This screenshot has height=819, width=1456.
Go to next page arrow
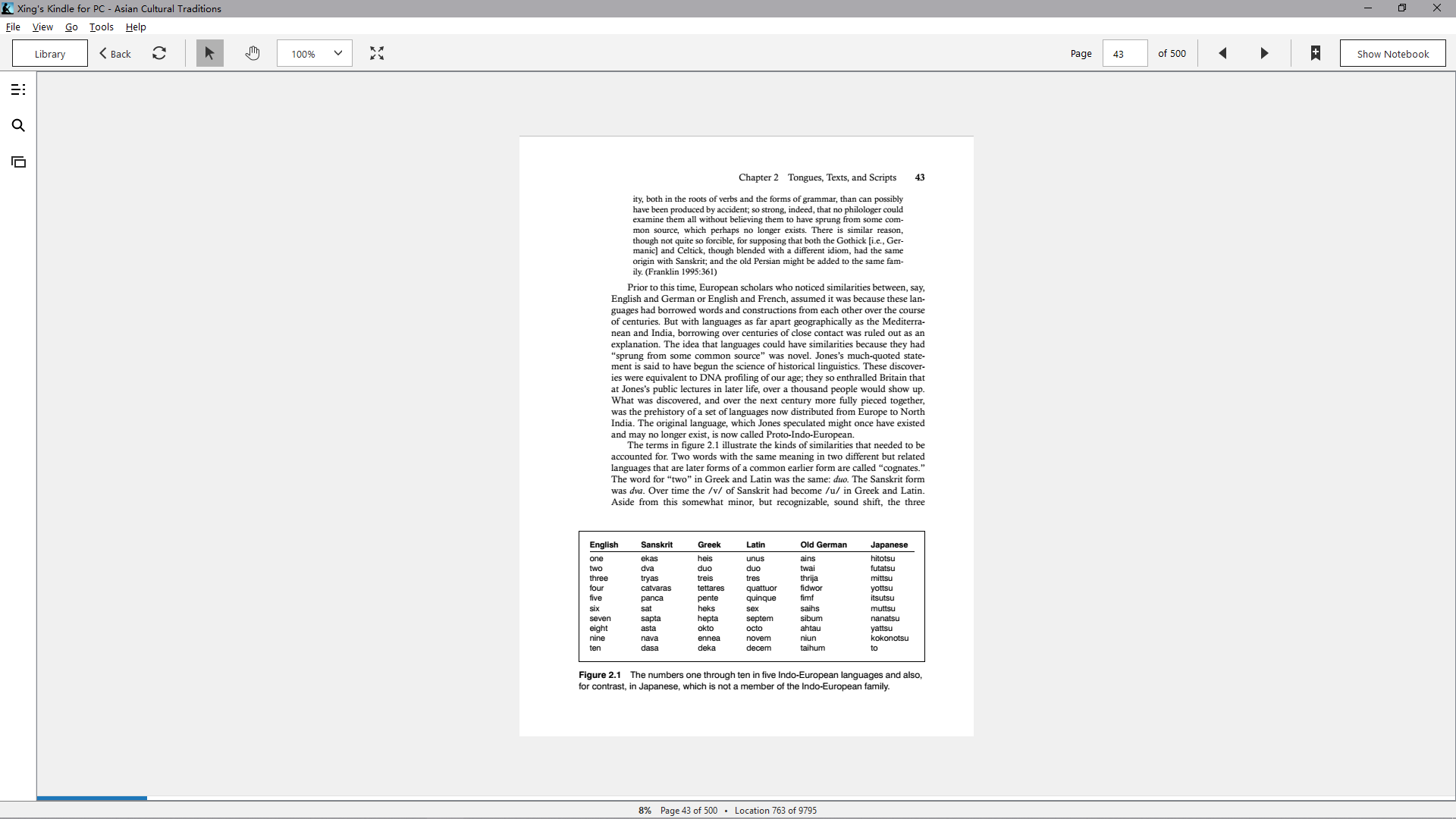(1264, 53)
